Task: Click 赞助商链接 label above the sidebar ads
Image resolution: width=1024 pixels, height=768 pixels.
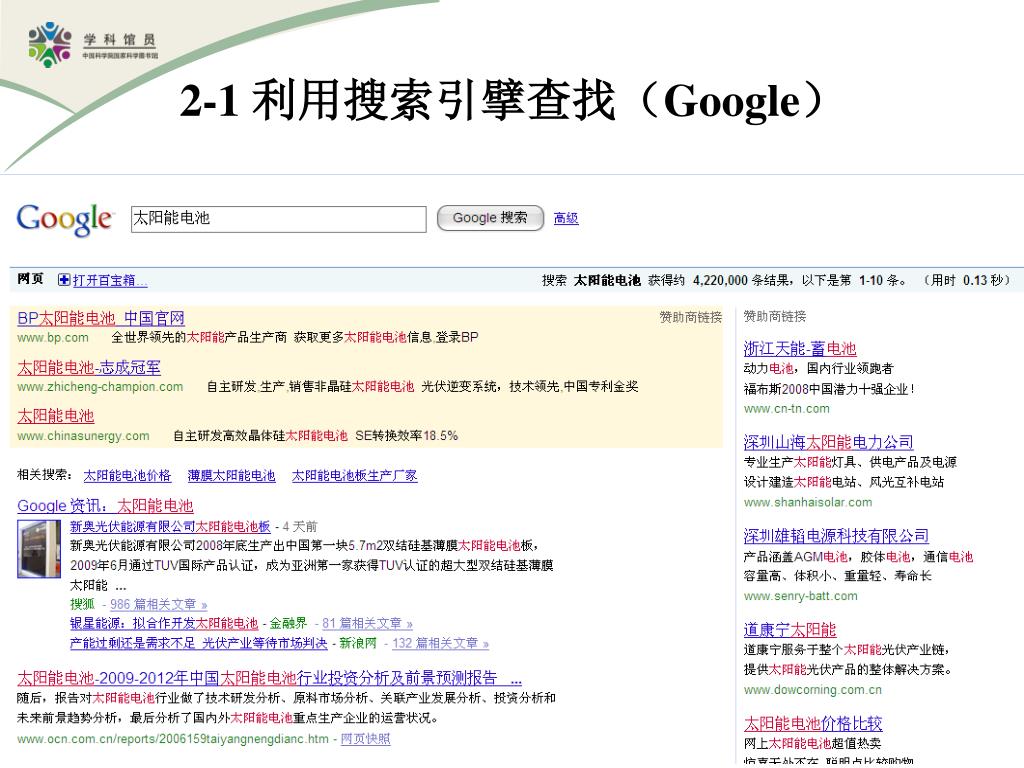Action: [x=775, y=316]
